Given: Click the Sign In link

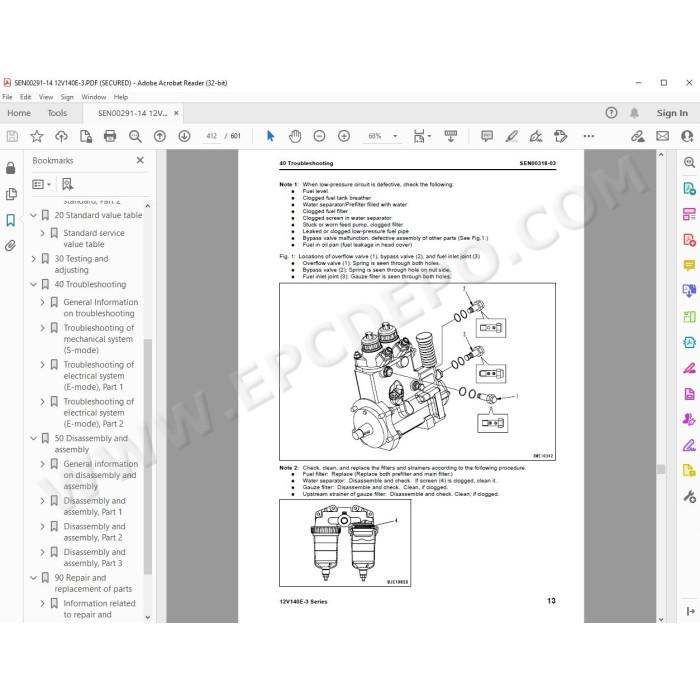Looking at the screenshot, I should tap(672, 113).
